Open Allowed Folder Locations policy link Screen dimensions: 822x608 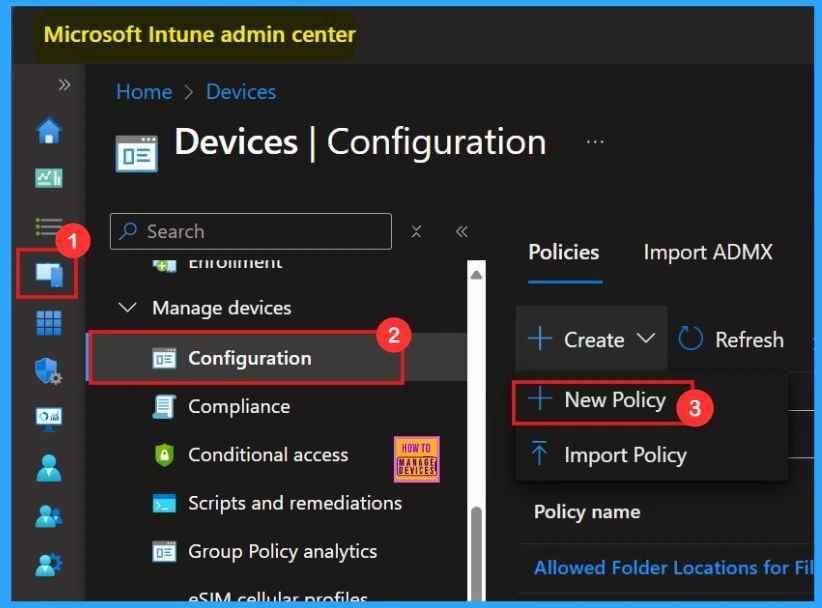click(x=674, y=568)
